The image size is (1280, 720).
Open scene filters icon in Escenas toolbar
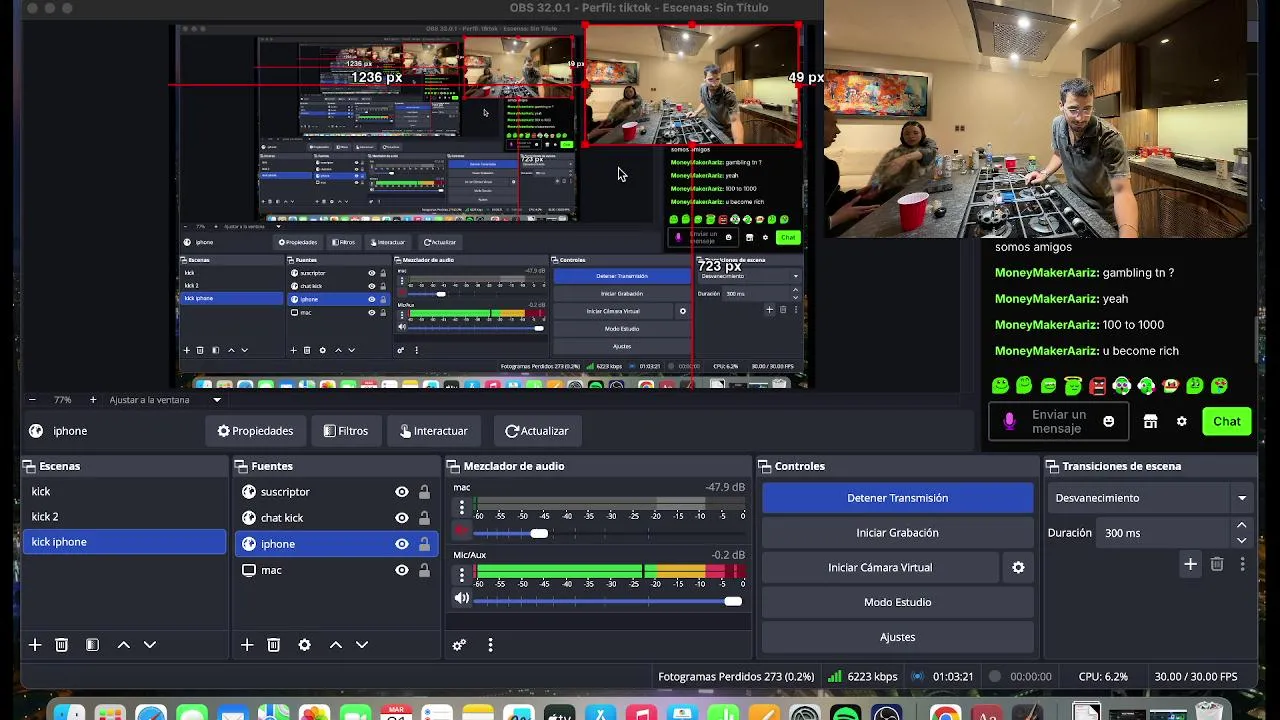[92, 645]
